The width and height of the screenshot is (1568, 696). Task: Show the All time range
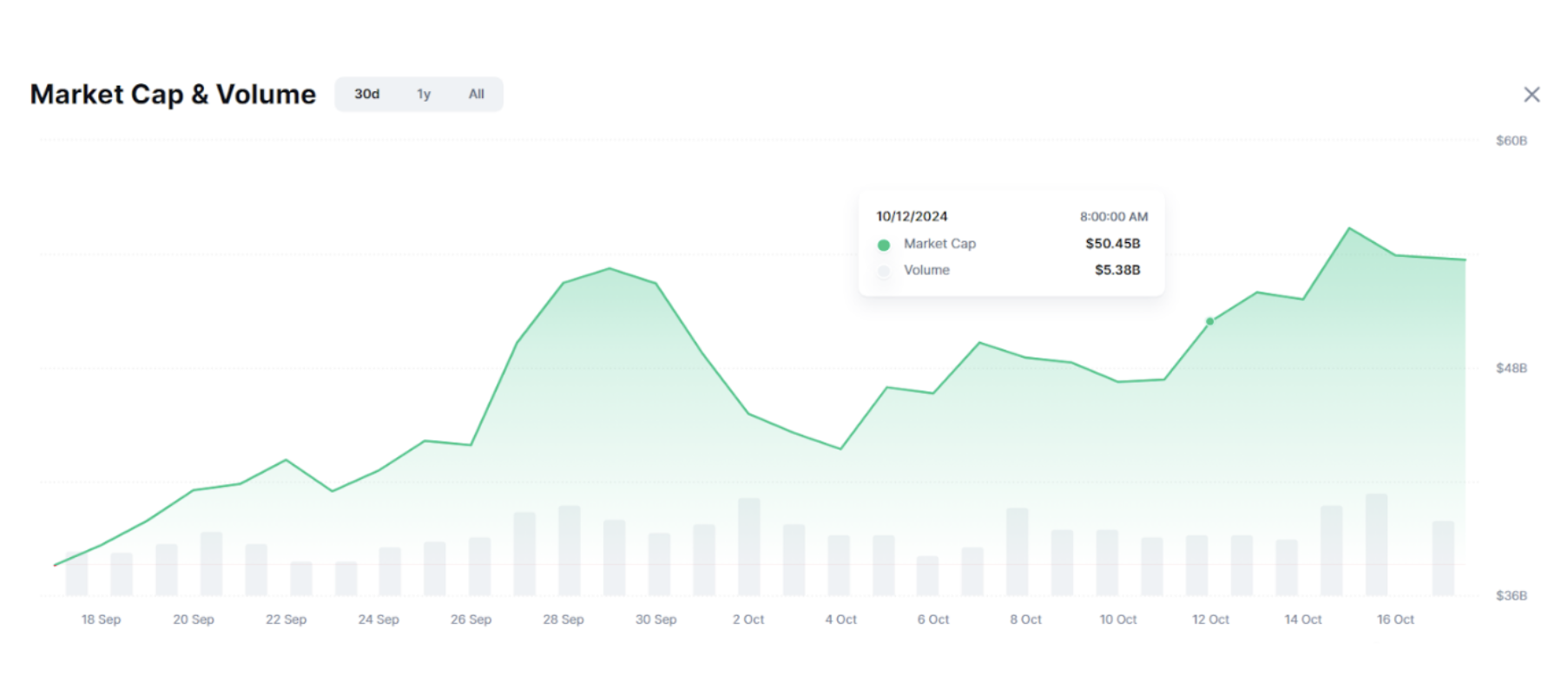click(477, 94)
